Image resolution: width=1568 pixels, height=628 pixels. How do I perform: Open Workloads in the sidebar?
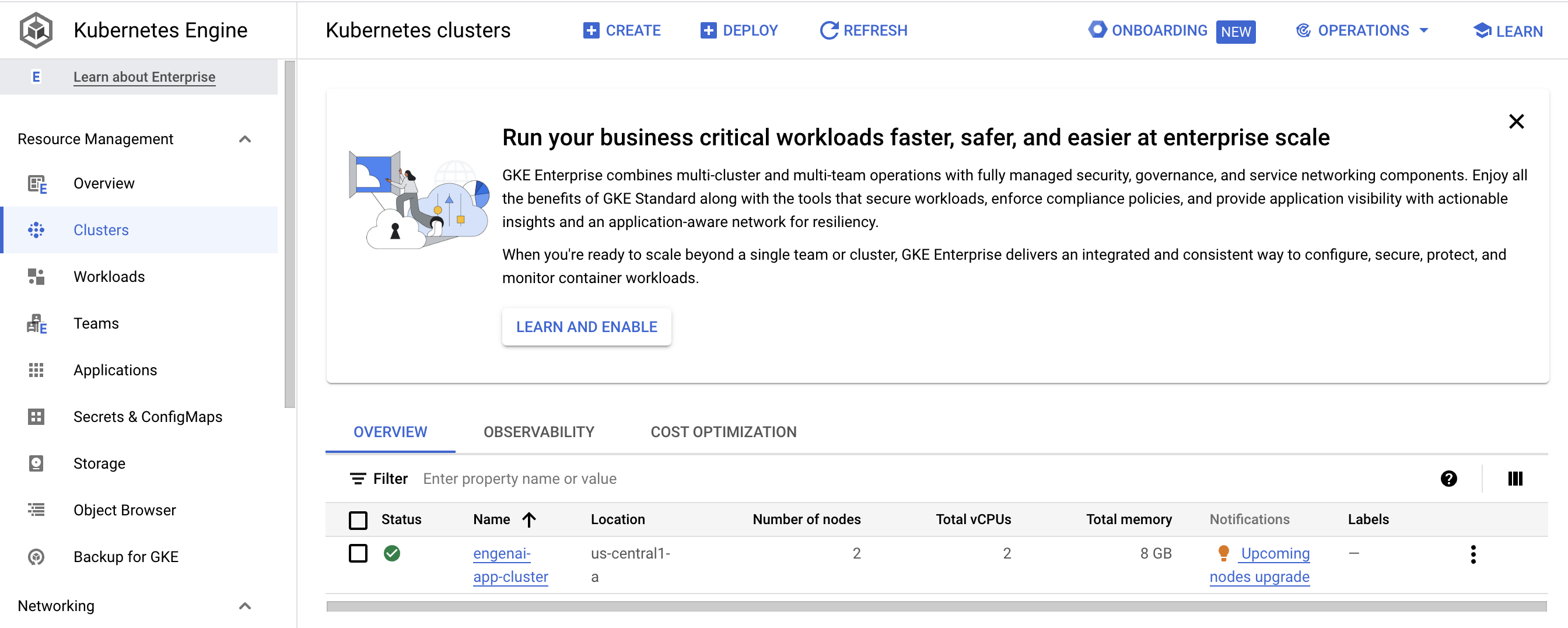140,277
